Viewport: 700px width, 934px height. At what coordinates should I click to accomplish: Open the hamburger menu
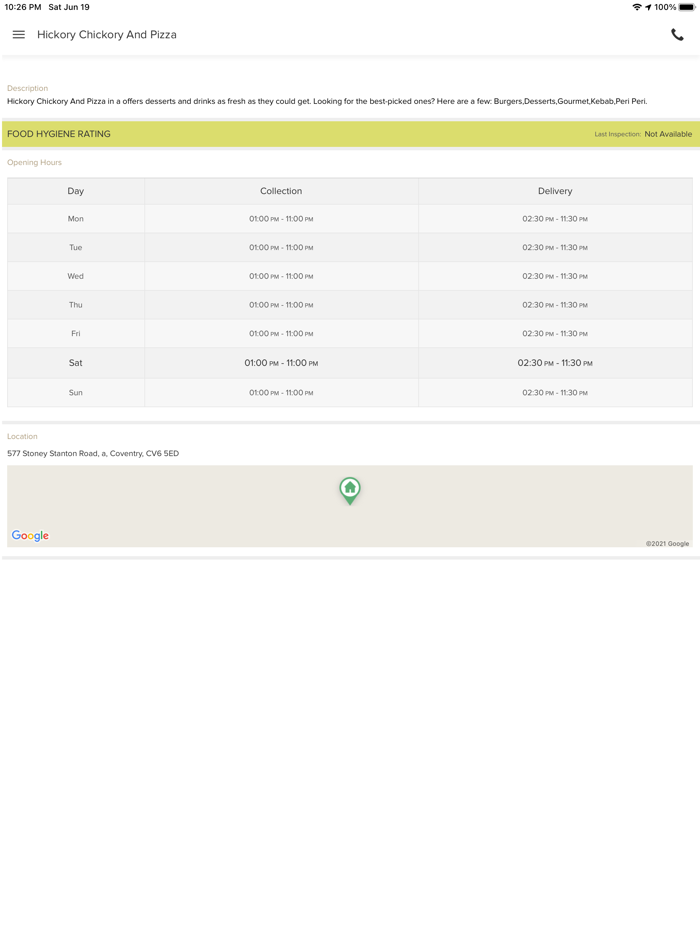[x=18, y=35]
